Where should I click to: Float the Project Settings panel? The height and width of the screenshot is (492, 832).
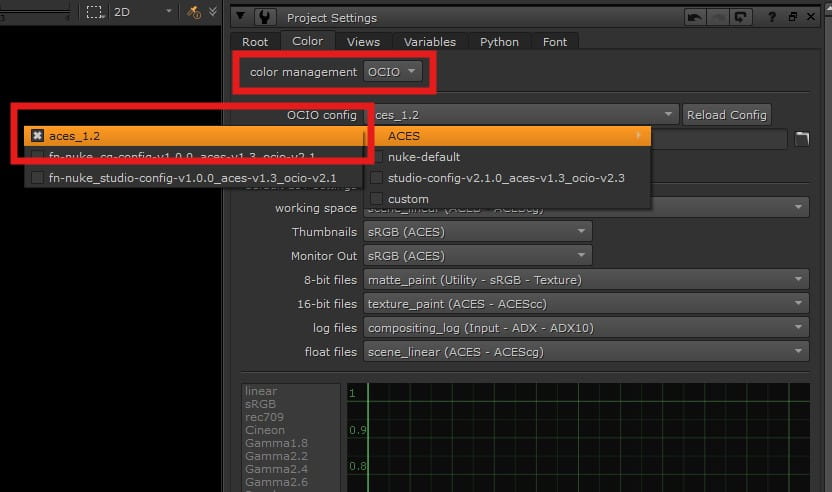793,17
